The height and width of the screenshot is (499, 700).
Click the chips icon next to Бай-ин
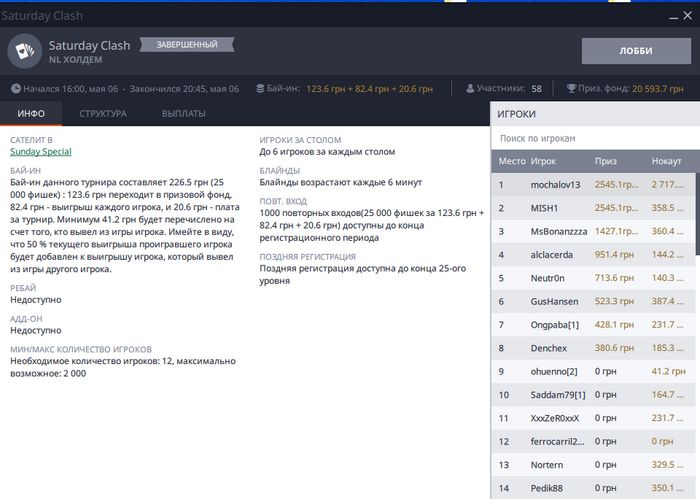pyautogui.click(x=260, y=88)
